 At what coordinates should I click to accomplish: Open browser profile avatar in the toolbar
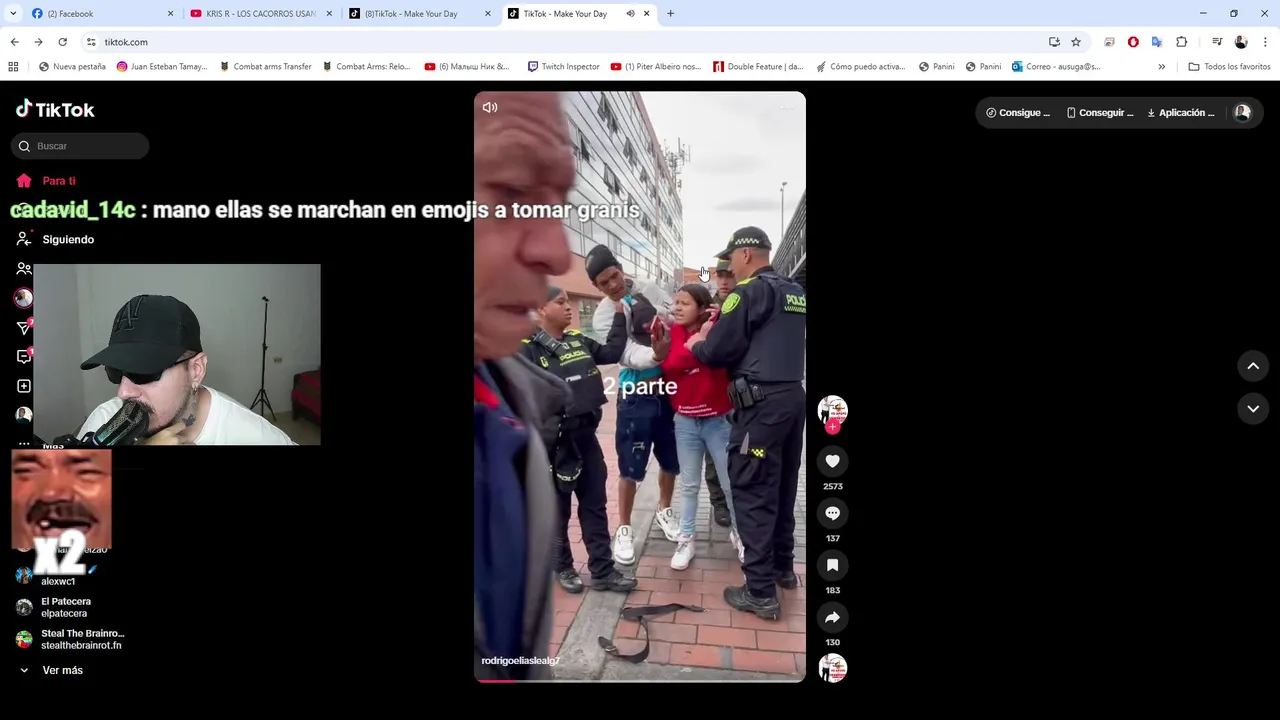[1241, 42]
